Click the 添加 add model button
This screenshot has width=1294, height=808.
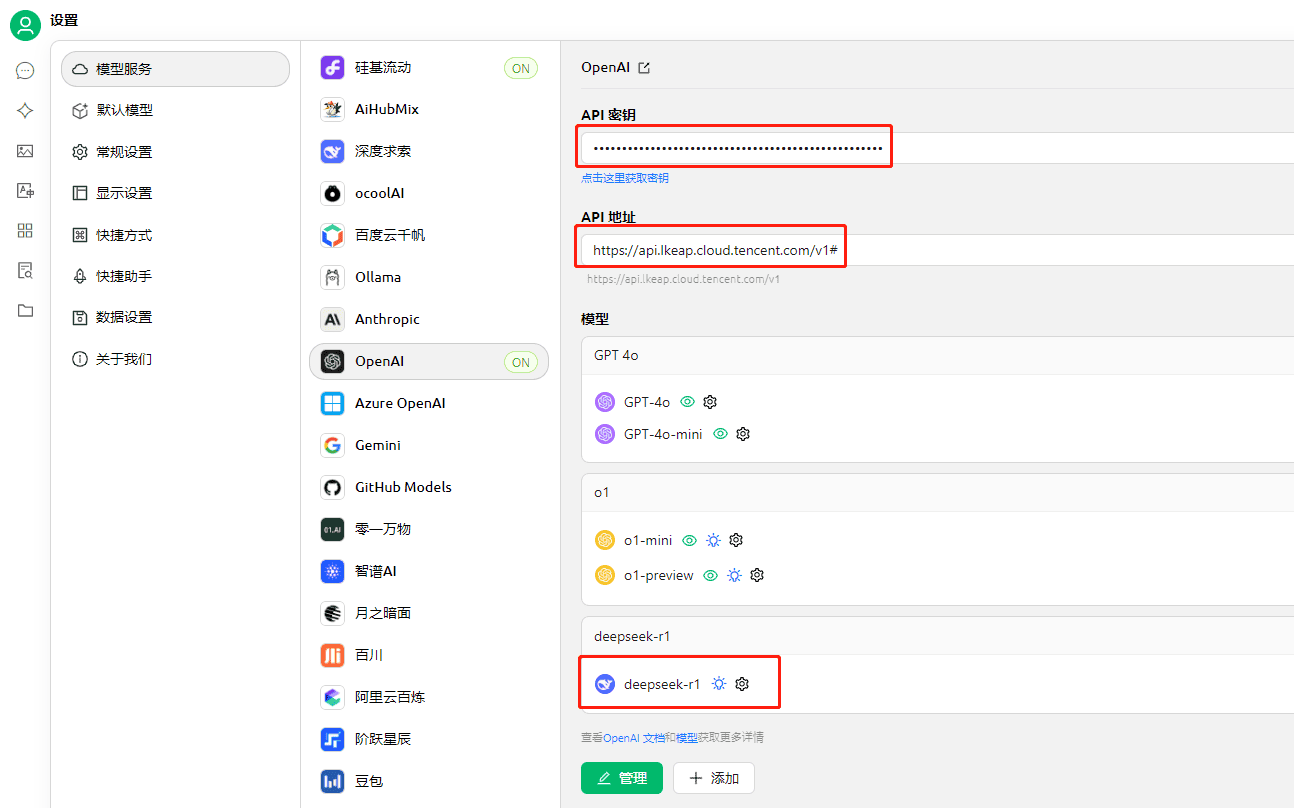pos(714,778)
